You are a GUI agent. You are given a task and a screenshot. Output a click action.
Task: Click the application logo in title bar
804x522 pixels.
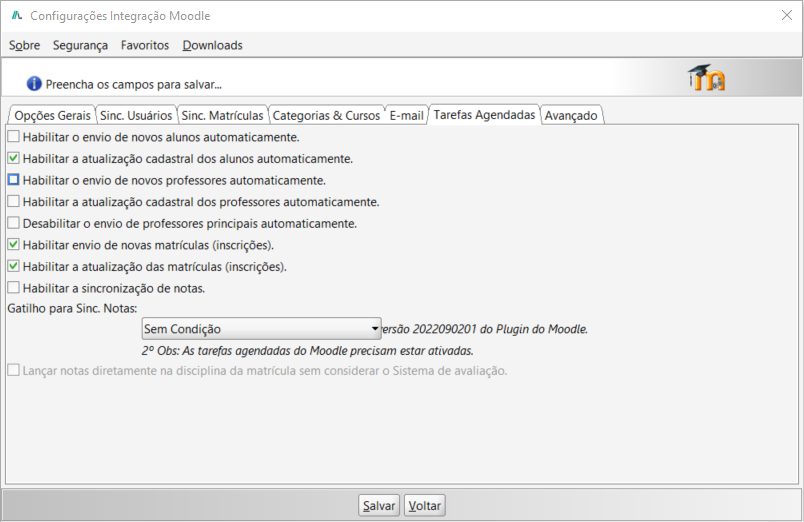[x=17, y=15]
